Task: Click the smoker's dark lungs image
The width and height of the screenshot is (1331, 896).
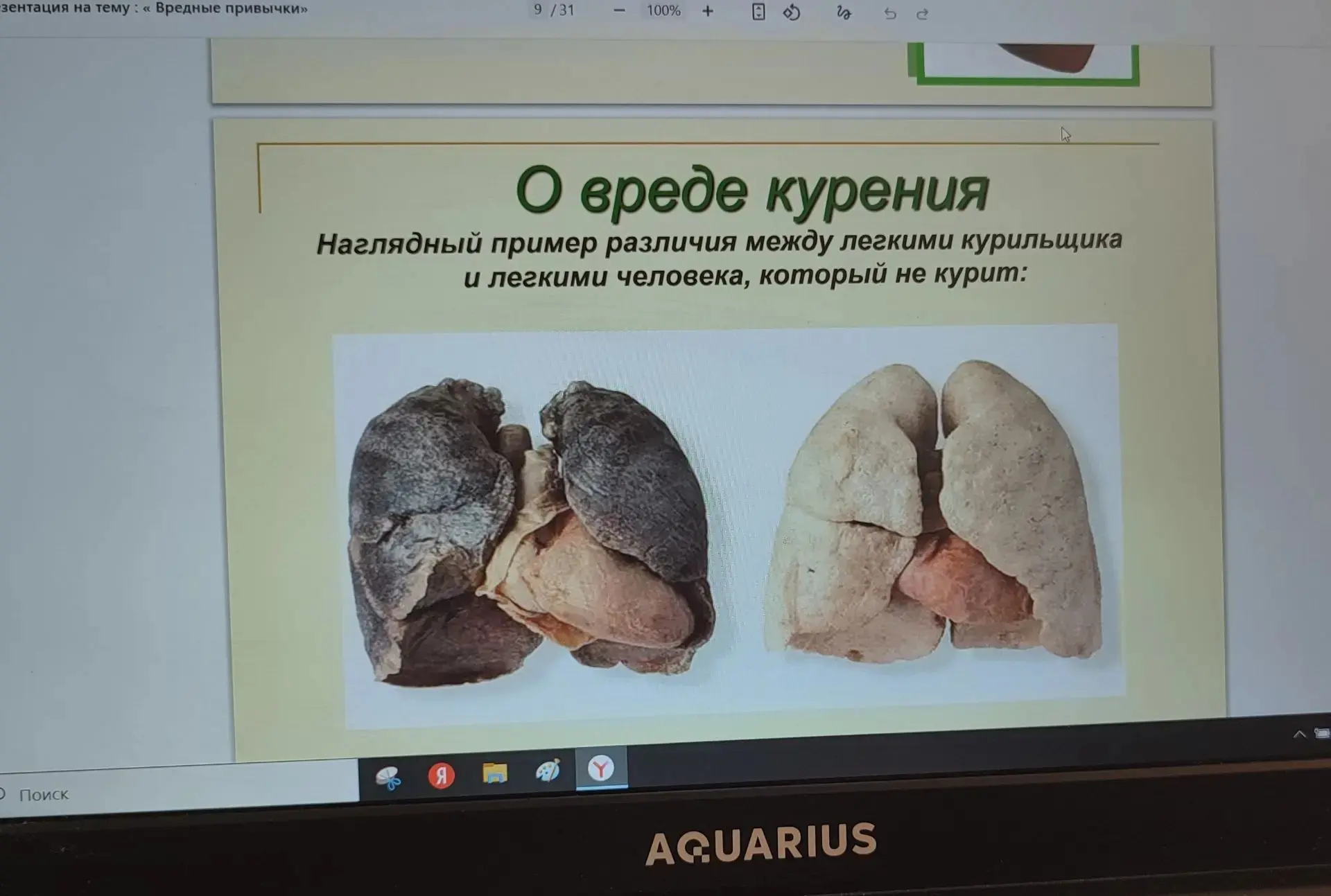Action: coord(530,532)
